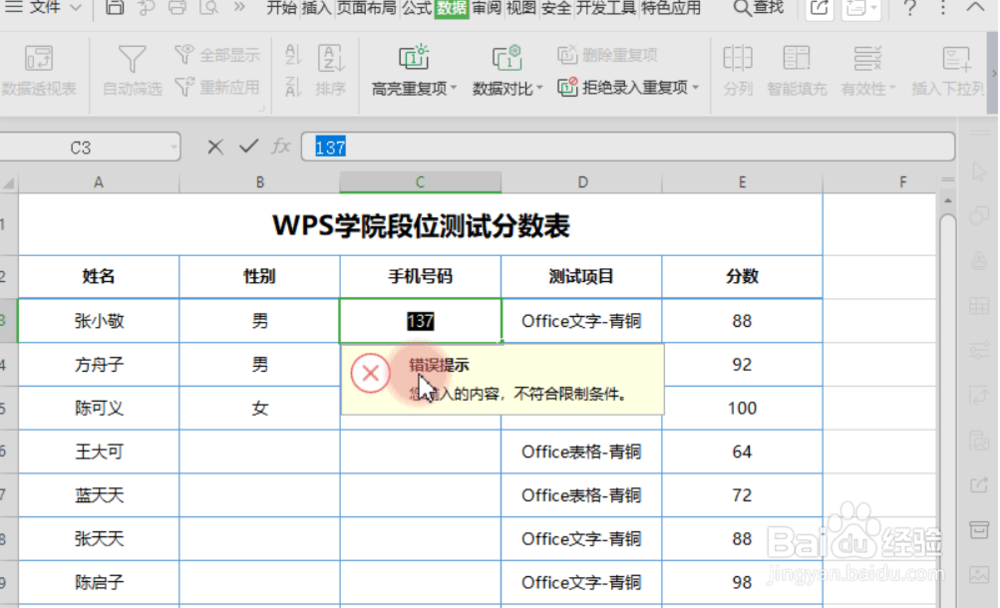Click the 排序 sort button
Screen dimensions: 1000x608
coord(331,71)
